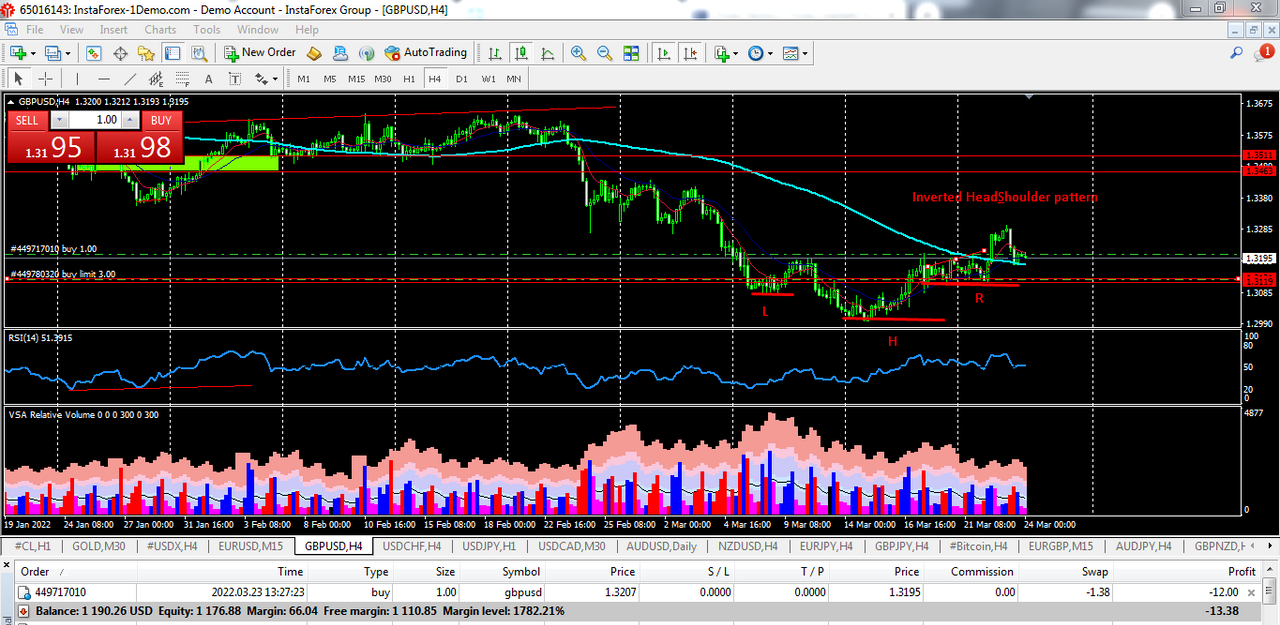
Task: Toggle the Terminal panel icon
Action: 172,53
